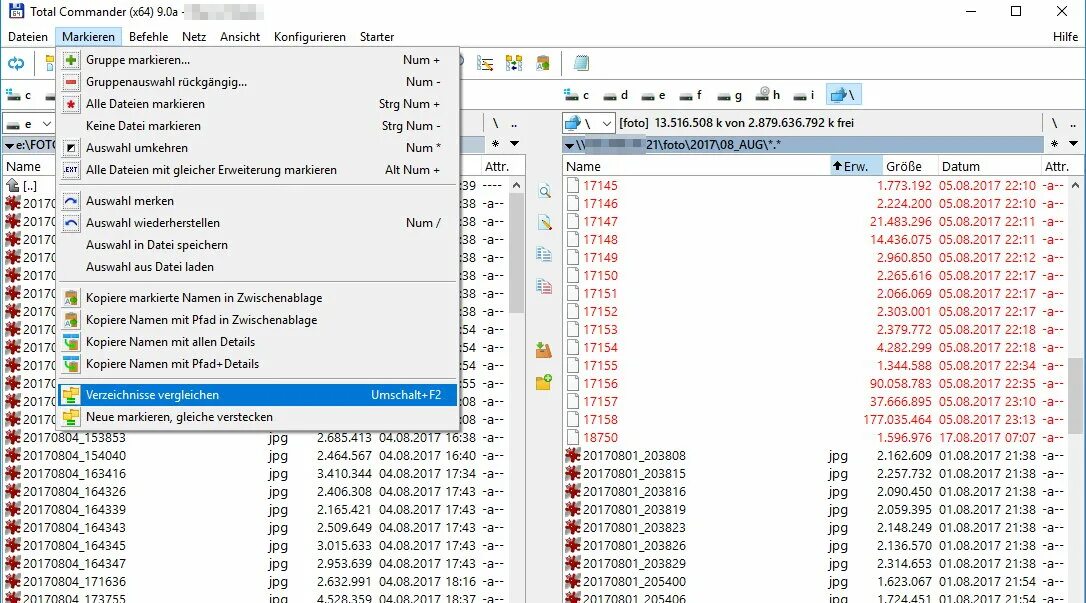Screen dimensions: 1086x603
Task: Choose Verzeichnisse vergleichen menu entry
Action: point(258,395)
